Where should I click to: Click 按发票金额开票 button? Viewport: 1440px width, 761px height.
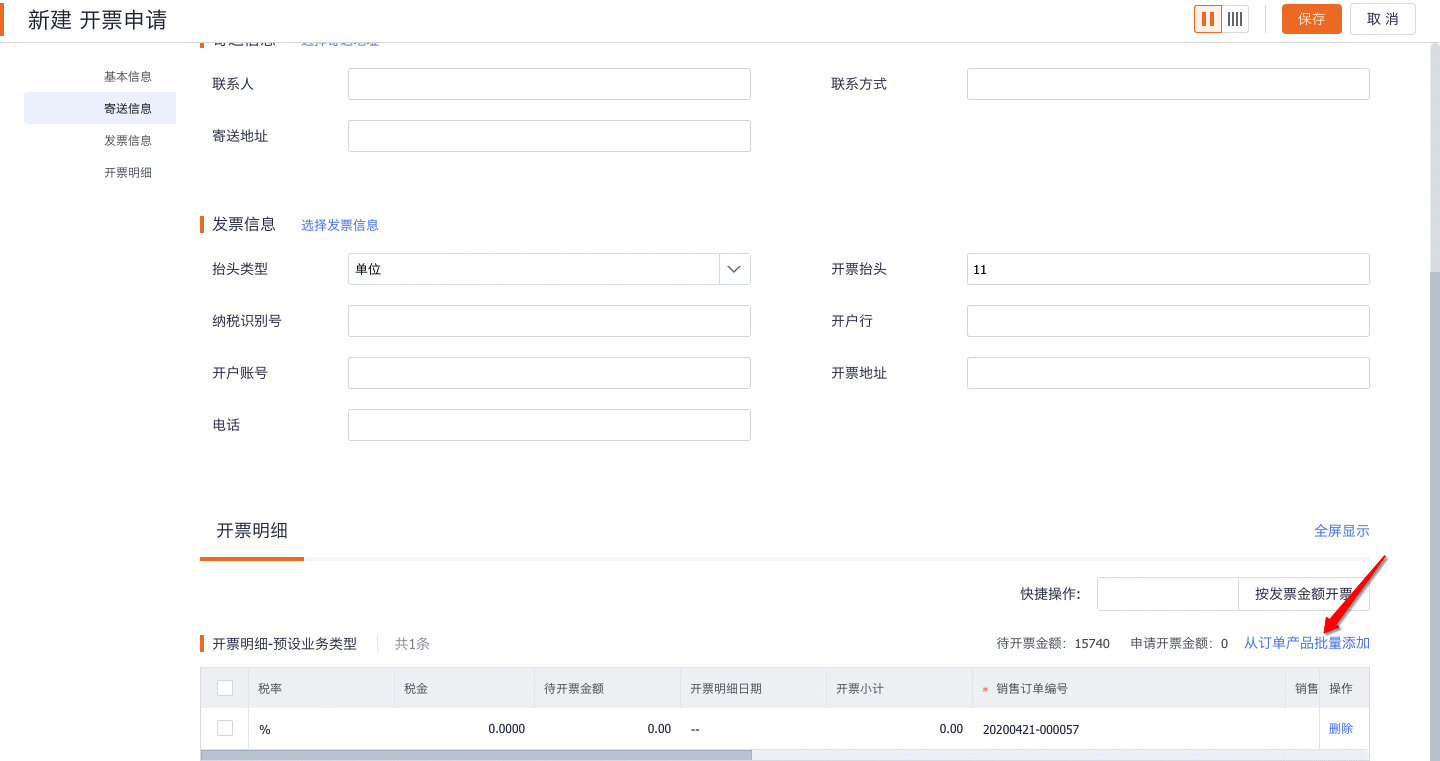point(1304,594)
